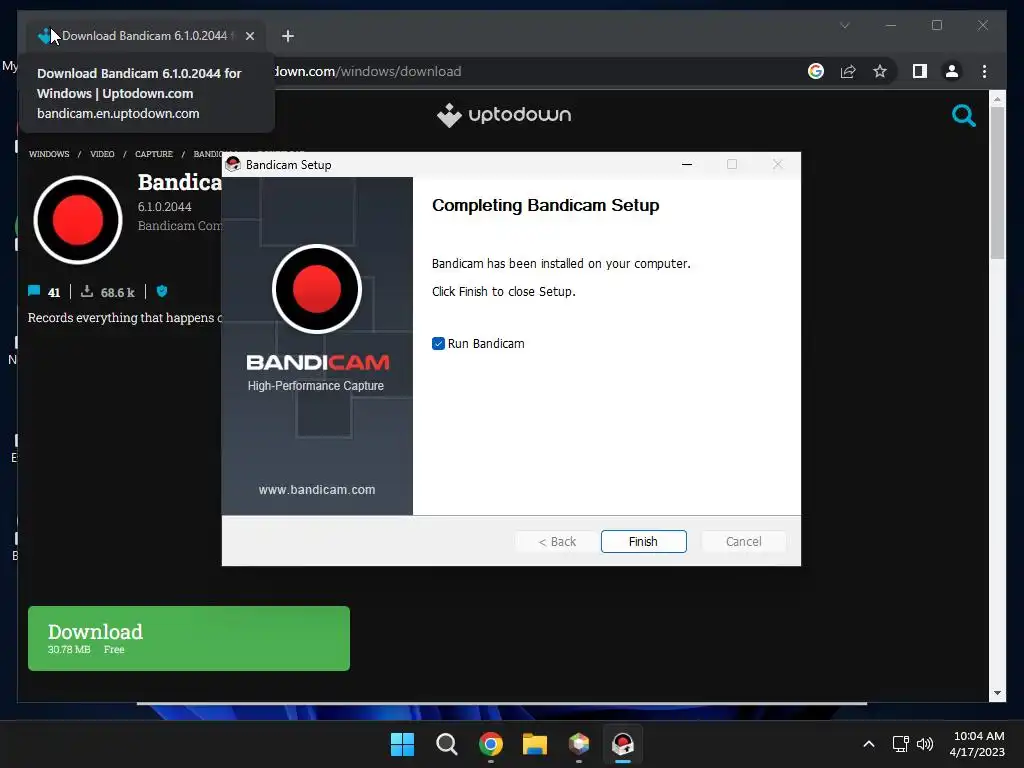Click the CAPTURE breadcrumb link
Screen dimensions: 1024x768
[153, 154]
